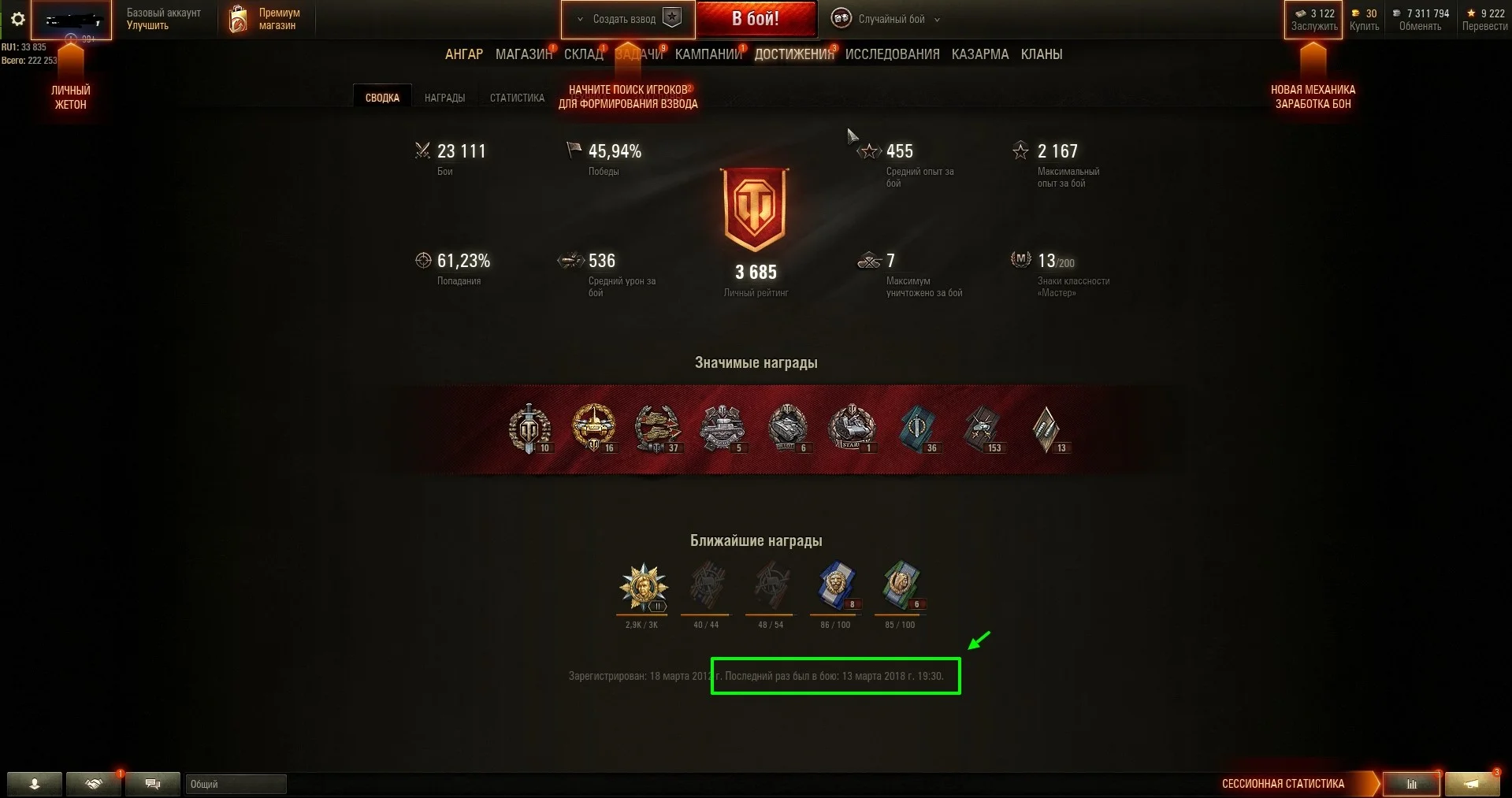Image resolution: width=1512 pixels, height=798 pixels.
Task: Open the chat channels icon
Action: click(153, 784)
